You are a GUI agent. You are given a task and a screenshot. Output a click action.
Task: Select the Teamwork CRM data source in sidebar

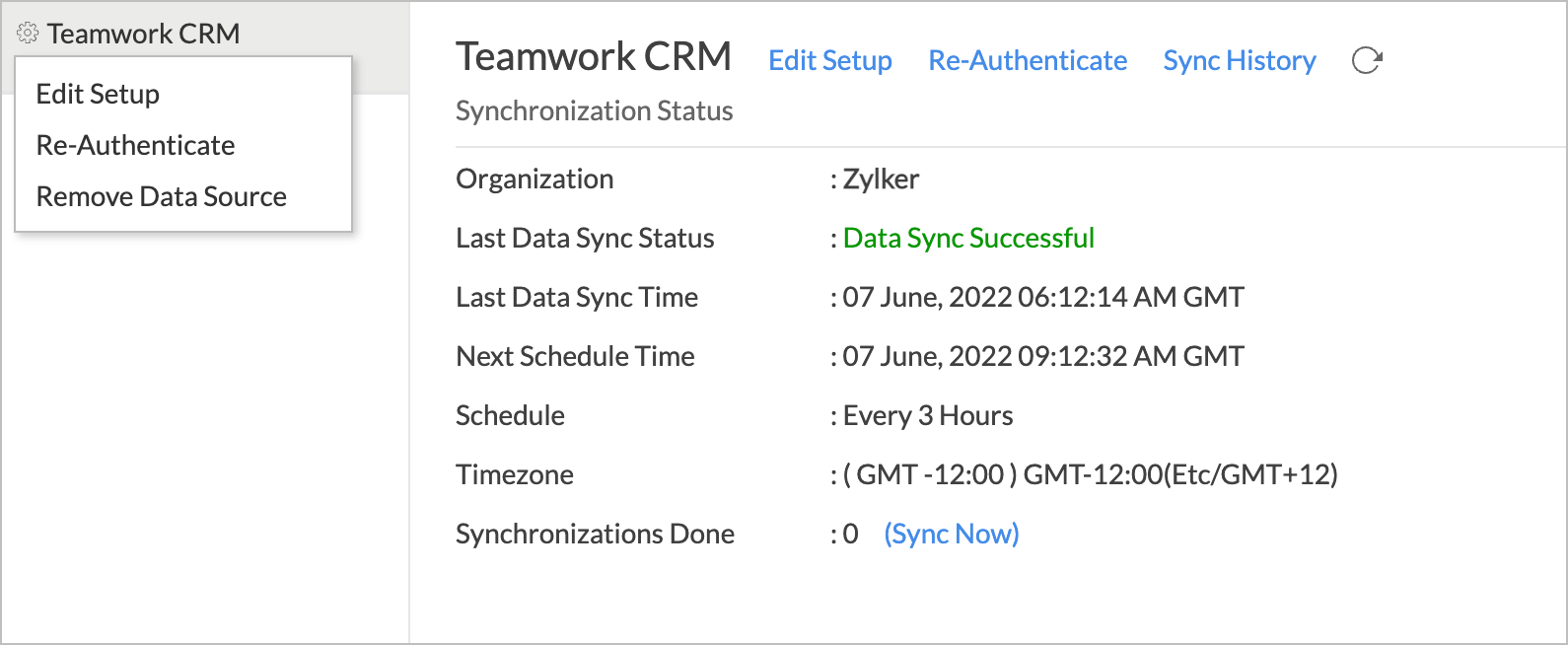click(x=143, y=34)
